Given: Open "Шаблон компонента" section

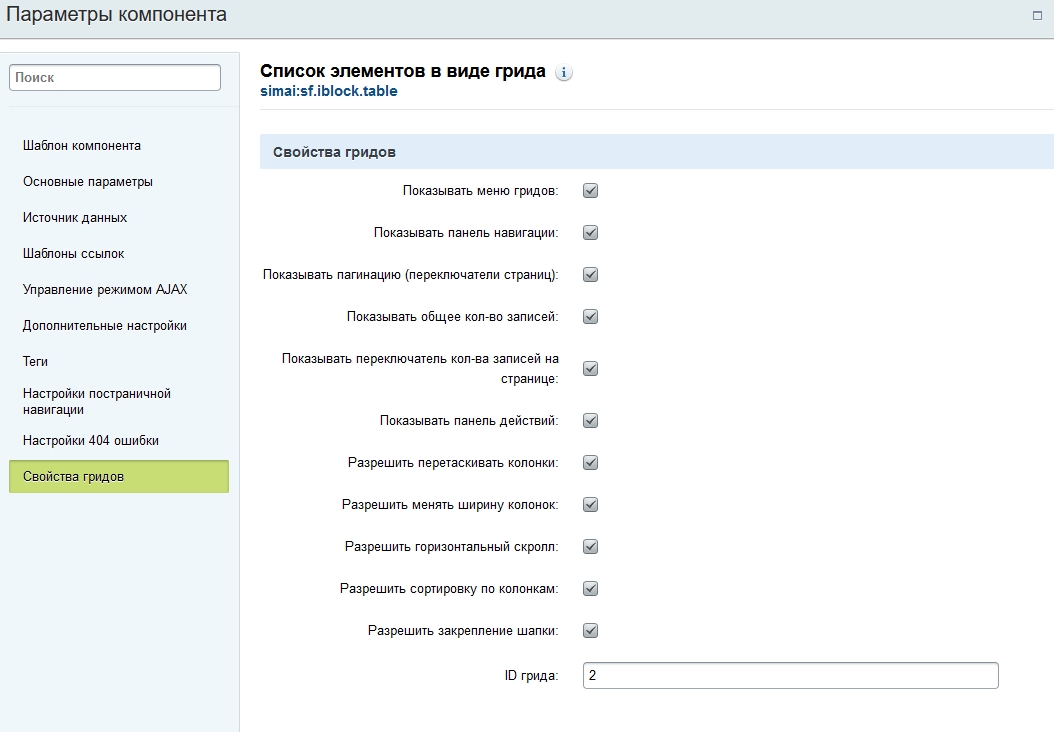Looking at the screenshot, I should coord(82,146).
